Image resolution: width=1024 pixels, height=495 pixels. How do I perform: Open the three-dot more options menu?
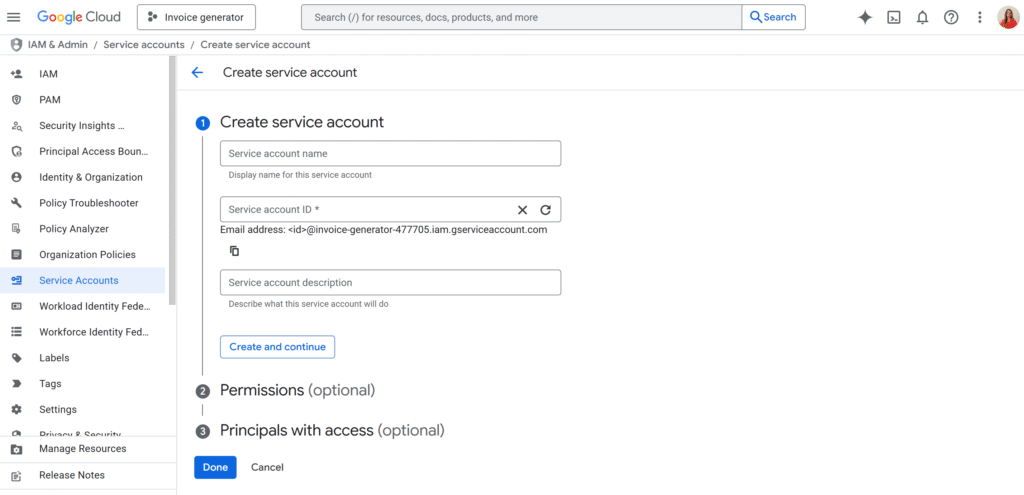979,17
